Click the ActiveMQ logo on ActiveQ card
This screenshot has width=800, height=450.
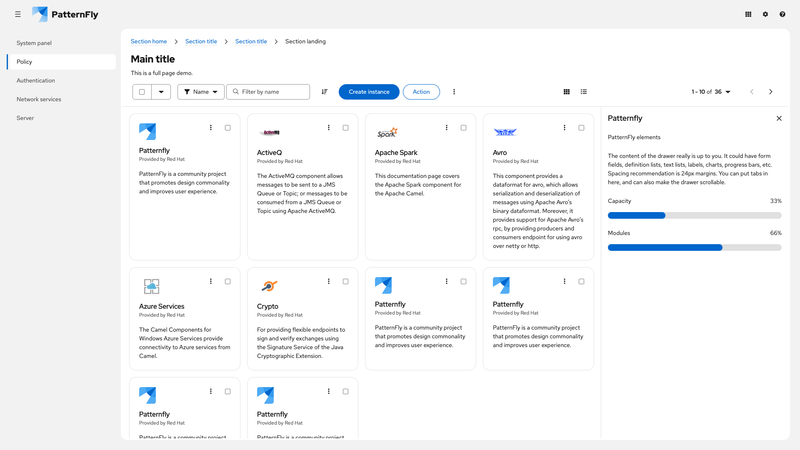click(x=270, y=133)
